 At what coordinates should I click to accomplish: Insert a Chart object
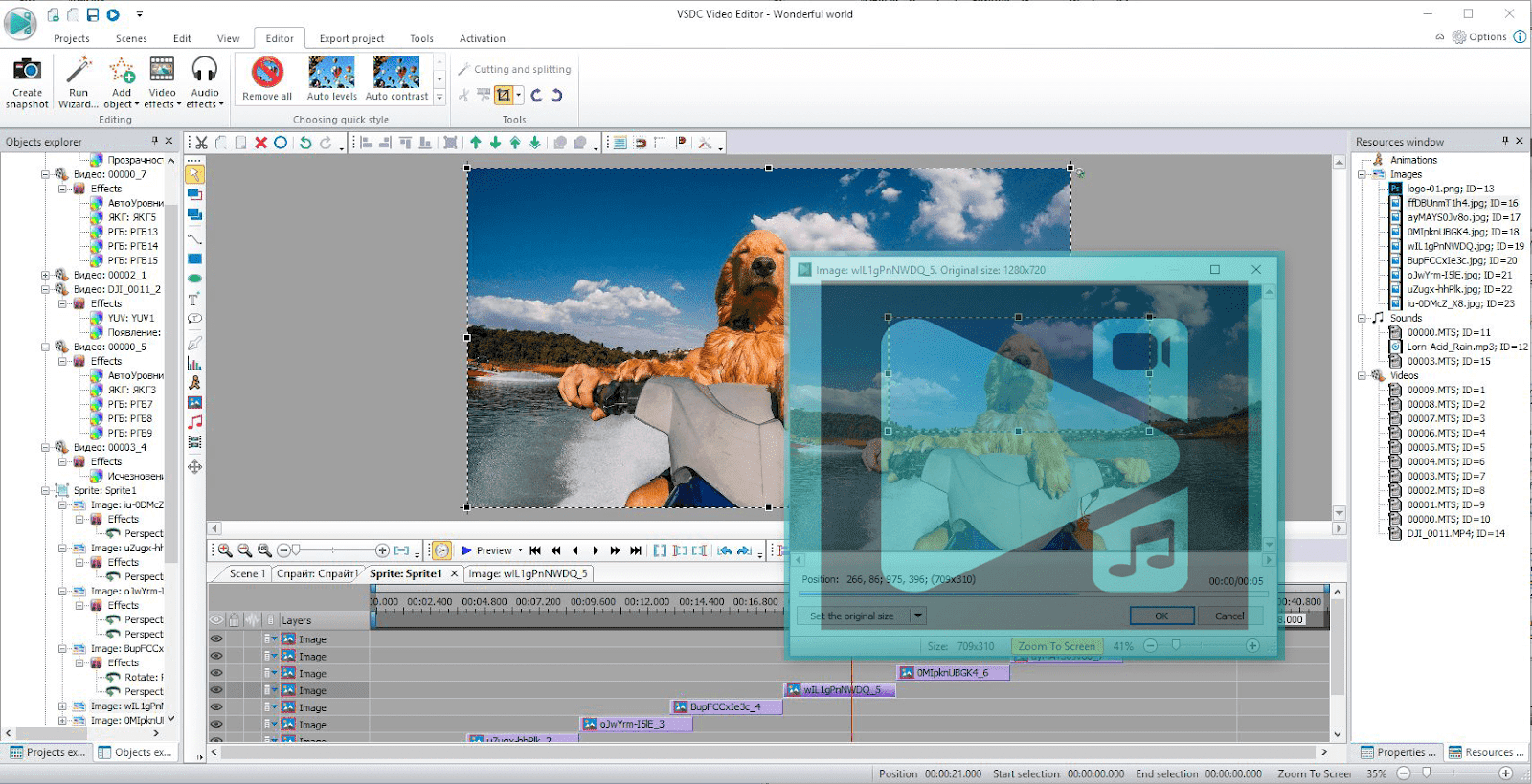point(194,364)
